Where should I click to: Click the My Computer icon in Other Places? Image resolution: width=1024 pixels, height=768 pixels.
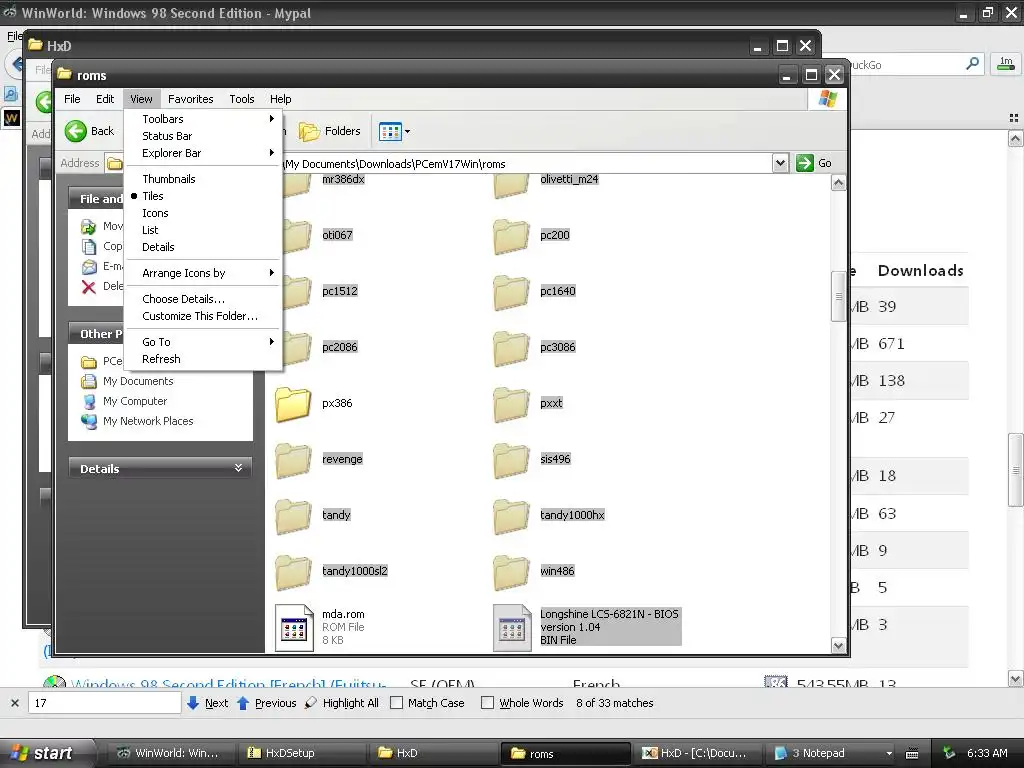click(89, 402)
